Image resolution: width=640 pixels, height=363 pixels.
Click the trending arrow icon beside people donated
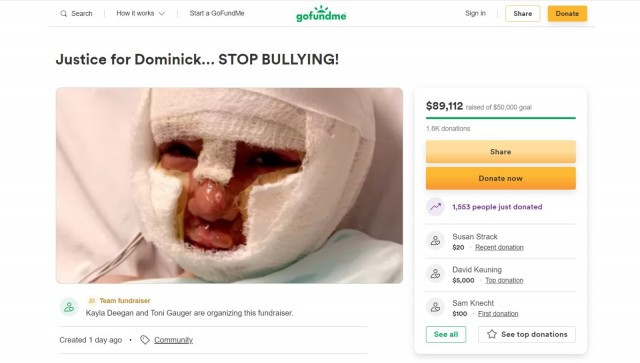click(x=436, y=207)
